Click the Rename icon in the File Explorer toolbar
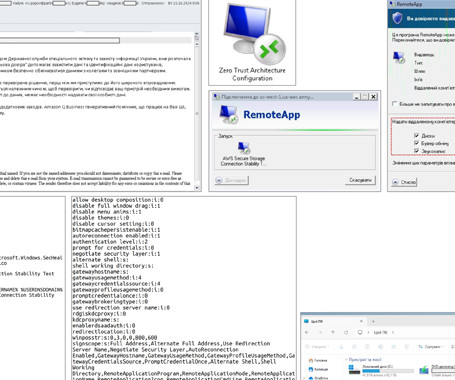Viewport: 455px width, 380px height. point(381,347)
